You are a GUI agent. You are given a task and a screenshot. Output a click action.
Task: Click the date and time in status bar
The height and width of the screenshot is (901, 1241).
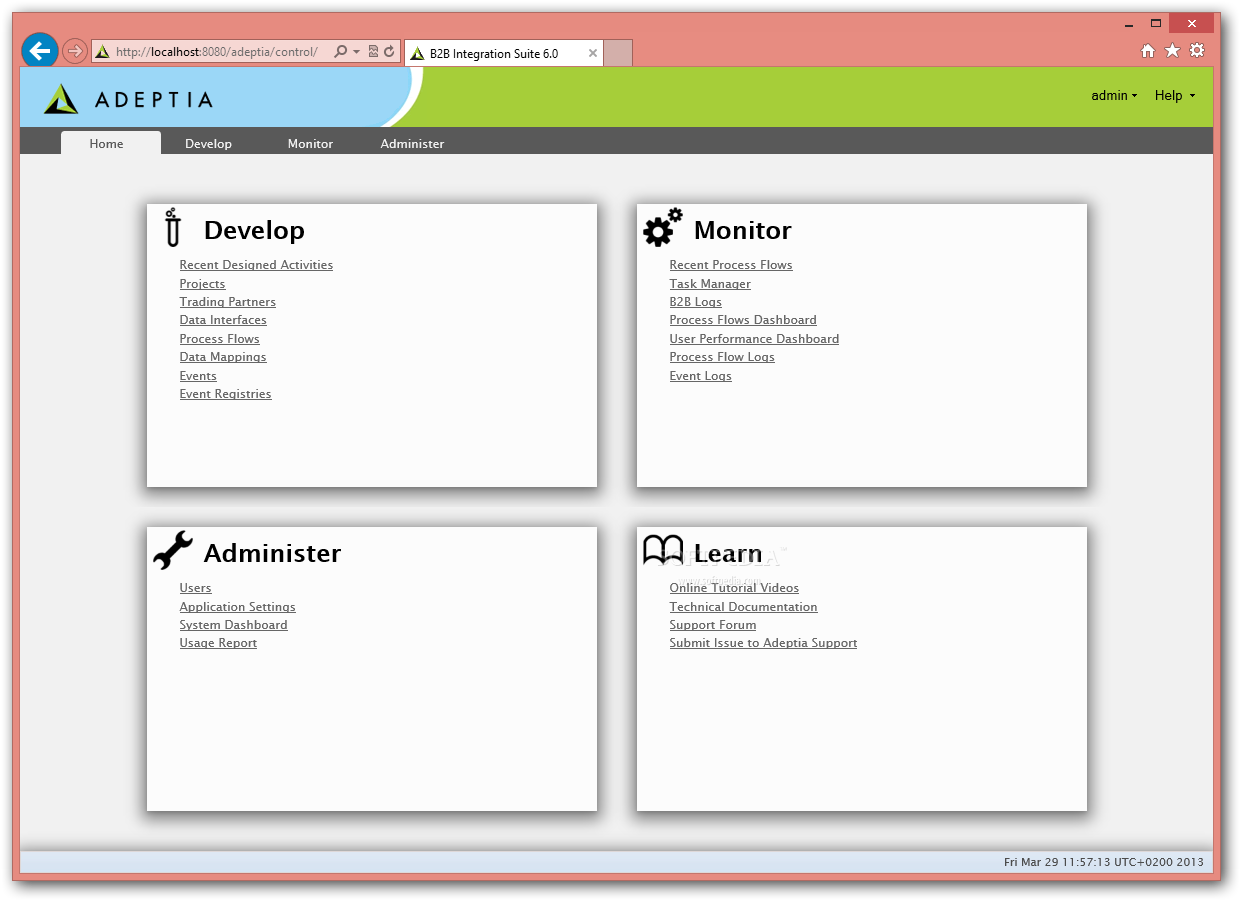click(x=1104, y=862)
